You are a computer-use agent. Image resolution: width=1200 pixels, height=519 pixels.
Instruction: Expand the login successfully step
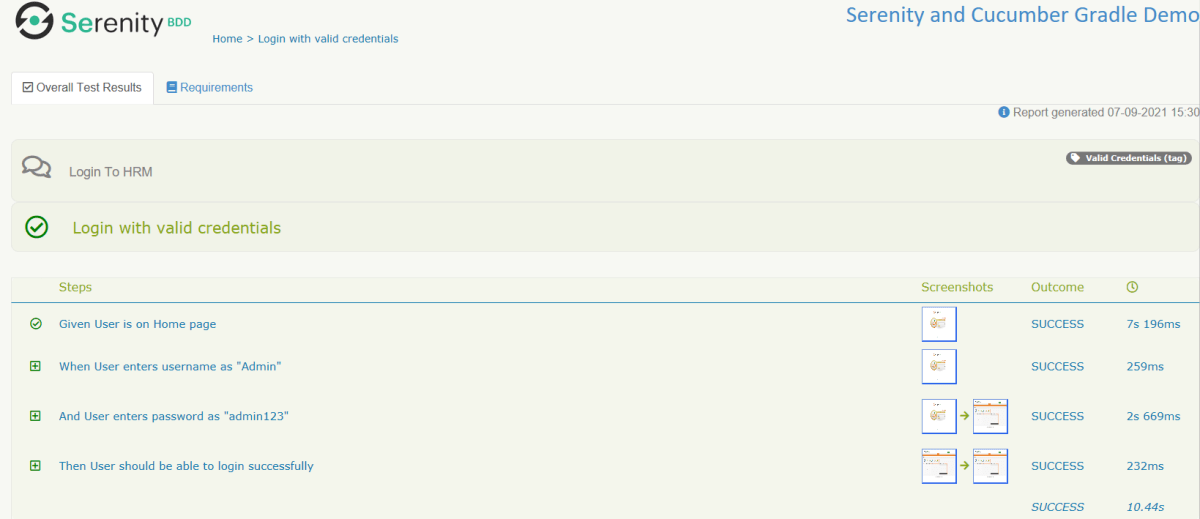tap(36, 466)
